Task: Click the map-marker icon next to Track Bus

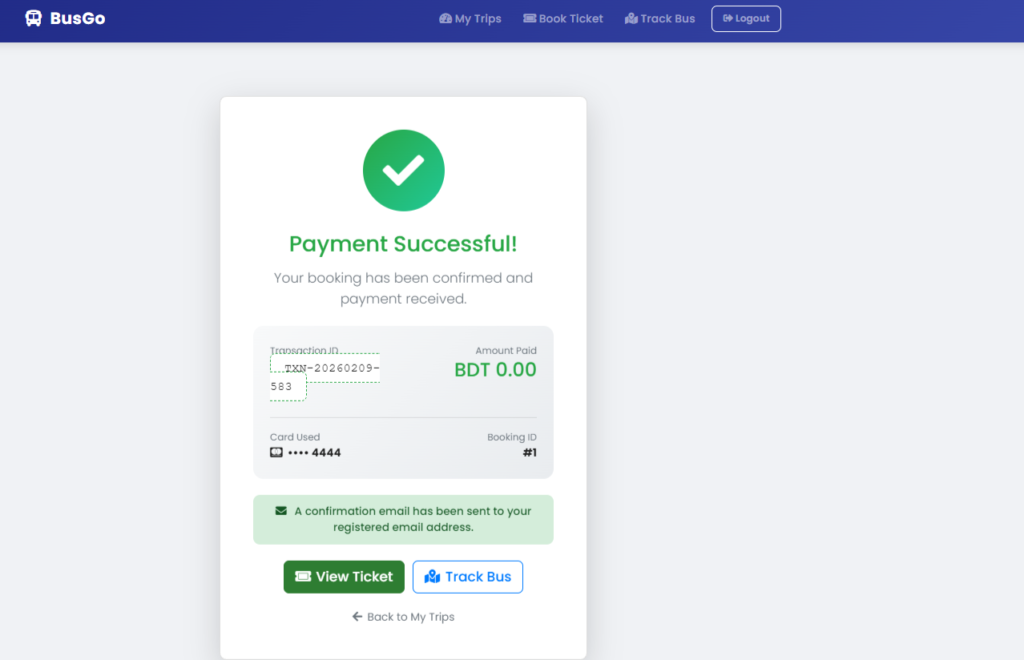Action: pos(631,18)
